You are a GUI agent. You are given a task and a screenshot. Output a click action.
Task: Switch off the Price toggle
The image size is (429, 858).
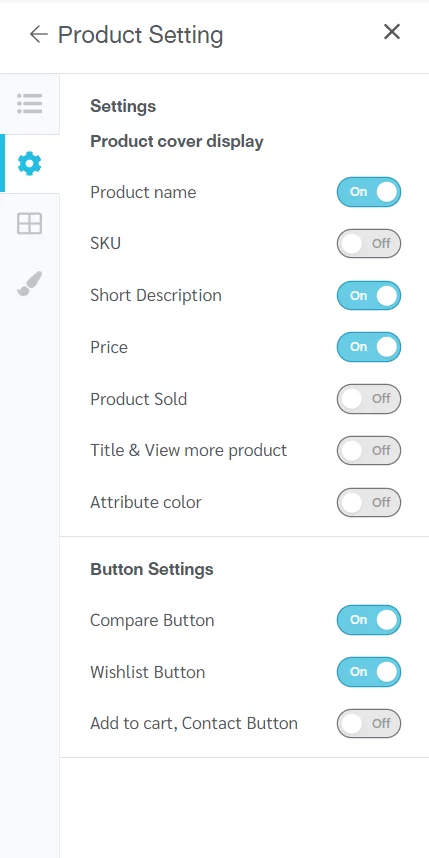click(369, 347)
